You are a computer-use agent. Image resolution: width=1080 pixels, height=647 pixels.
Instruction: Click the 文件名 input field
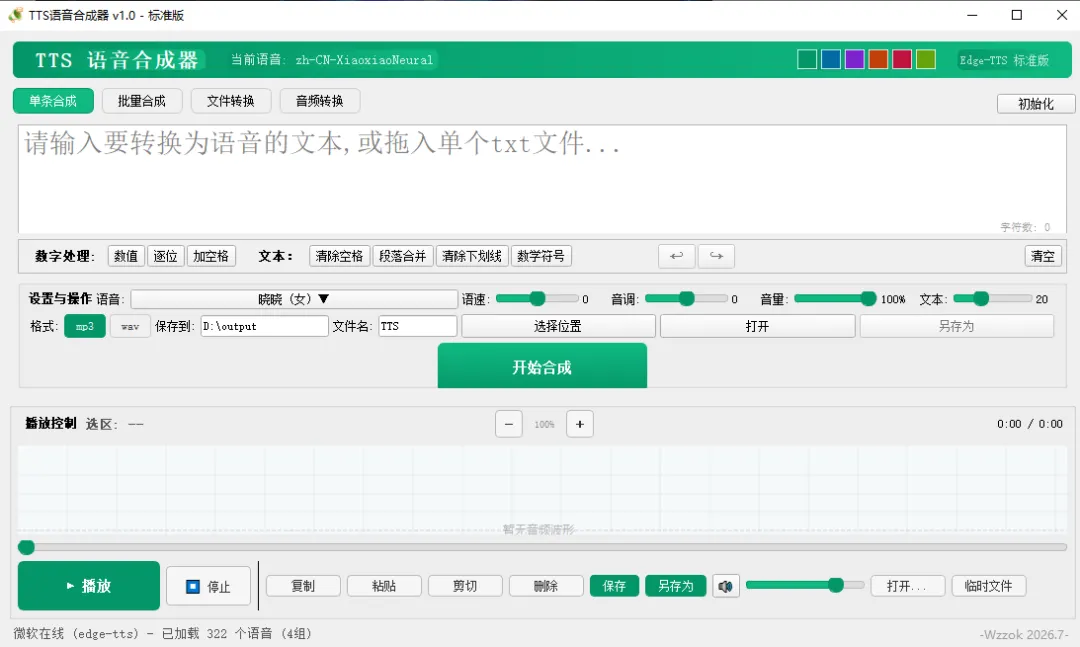(417, 326)
